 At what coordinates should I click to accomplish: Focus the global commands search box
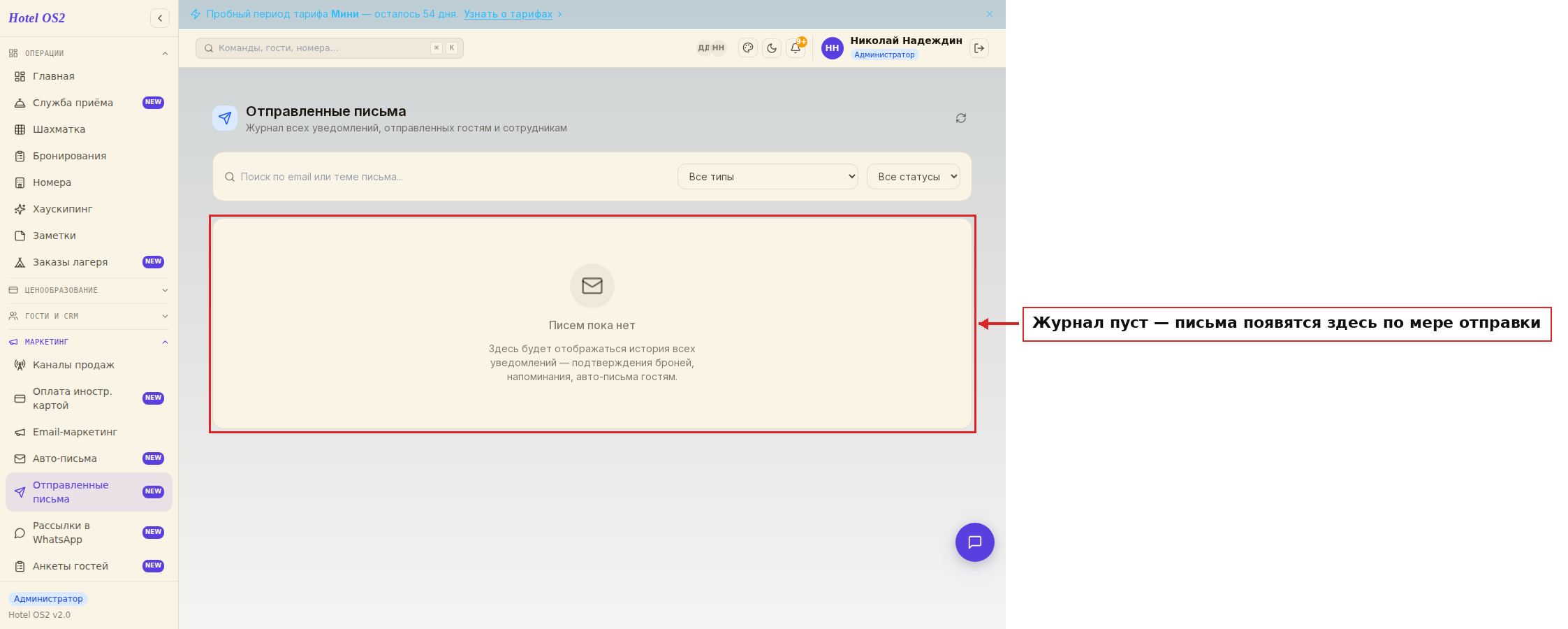tap(330, 48)
